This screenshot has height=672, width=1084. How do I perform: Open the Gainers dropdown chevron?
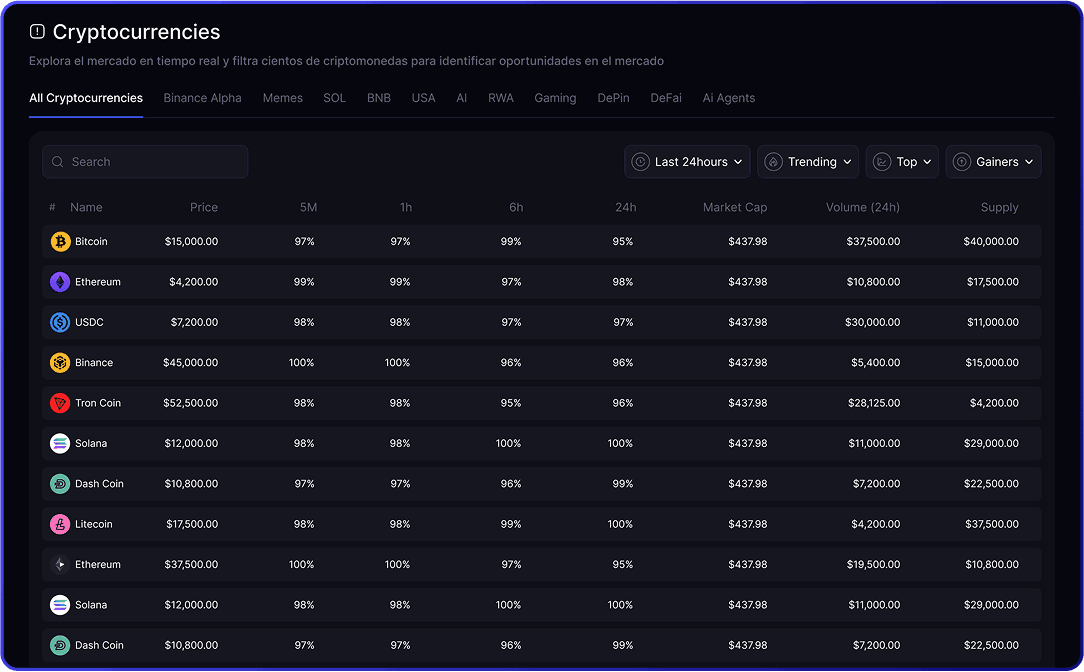point(1029,162)
